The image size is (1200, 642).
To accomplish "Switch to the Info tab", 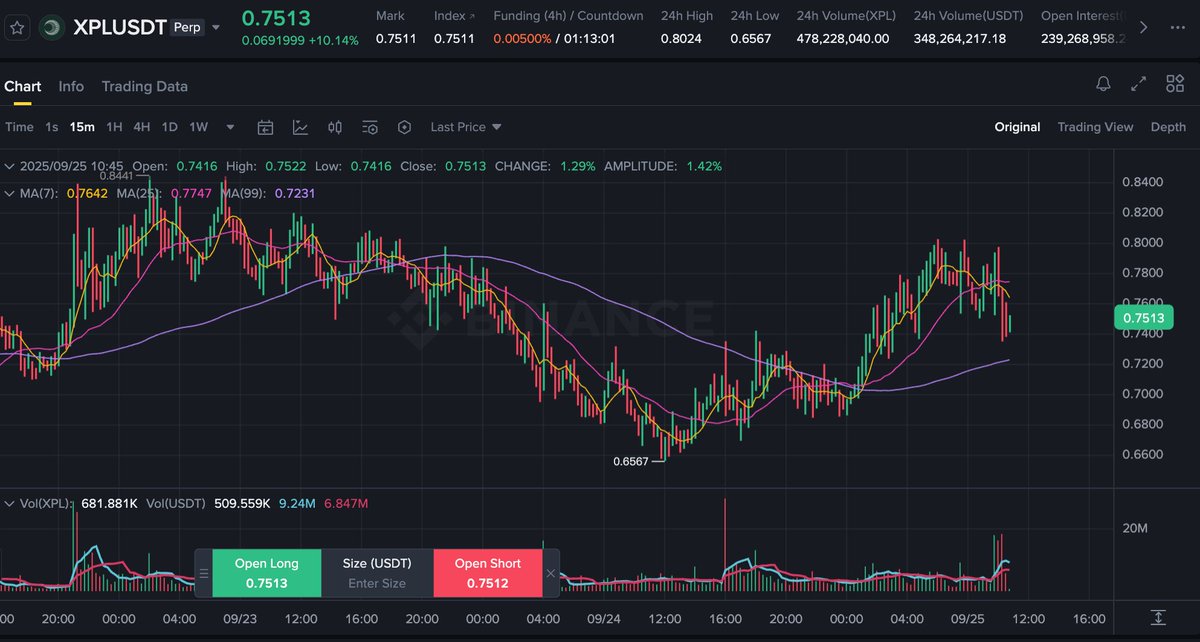I will click(x=71, y=86).
